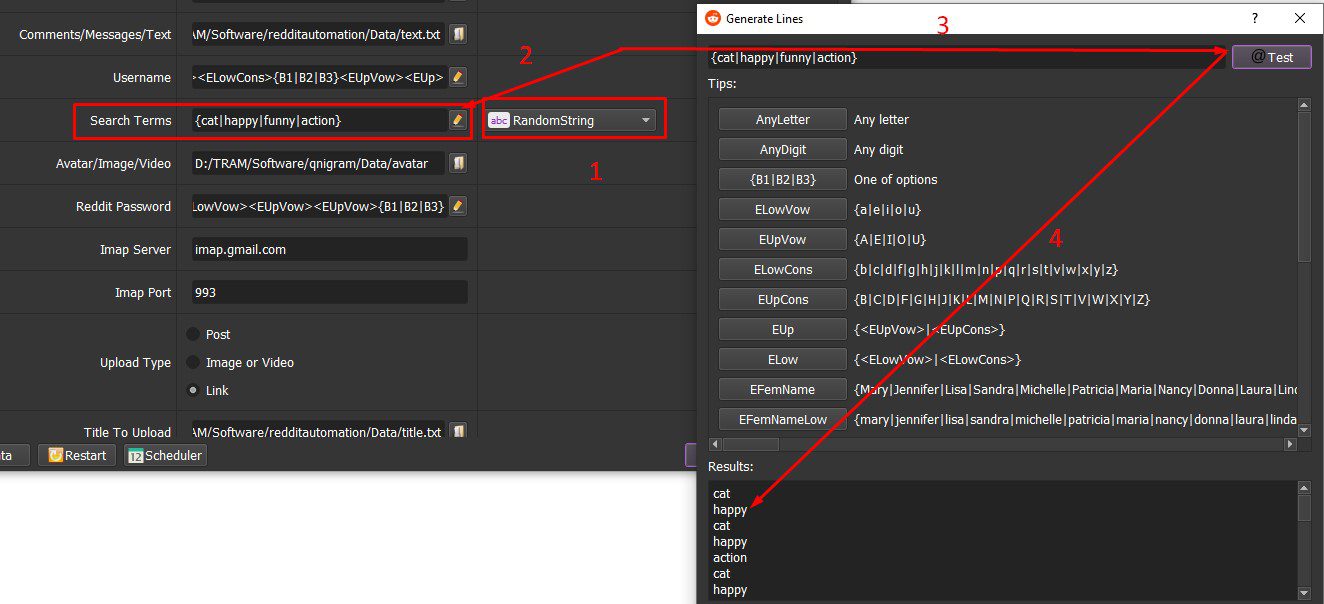Click the 'One of options' description
Viewport: 1324px width, 604px height.
pos(895,180)
